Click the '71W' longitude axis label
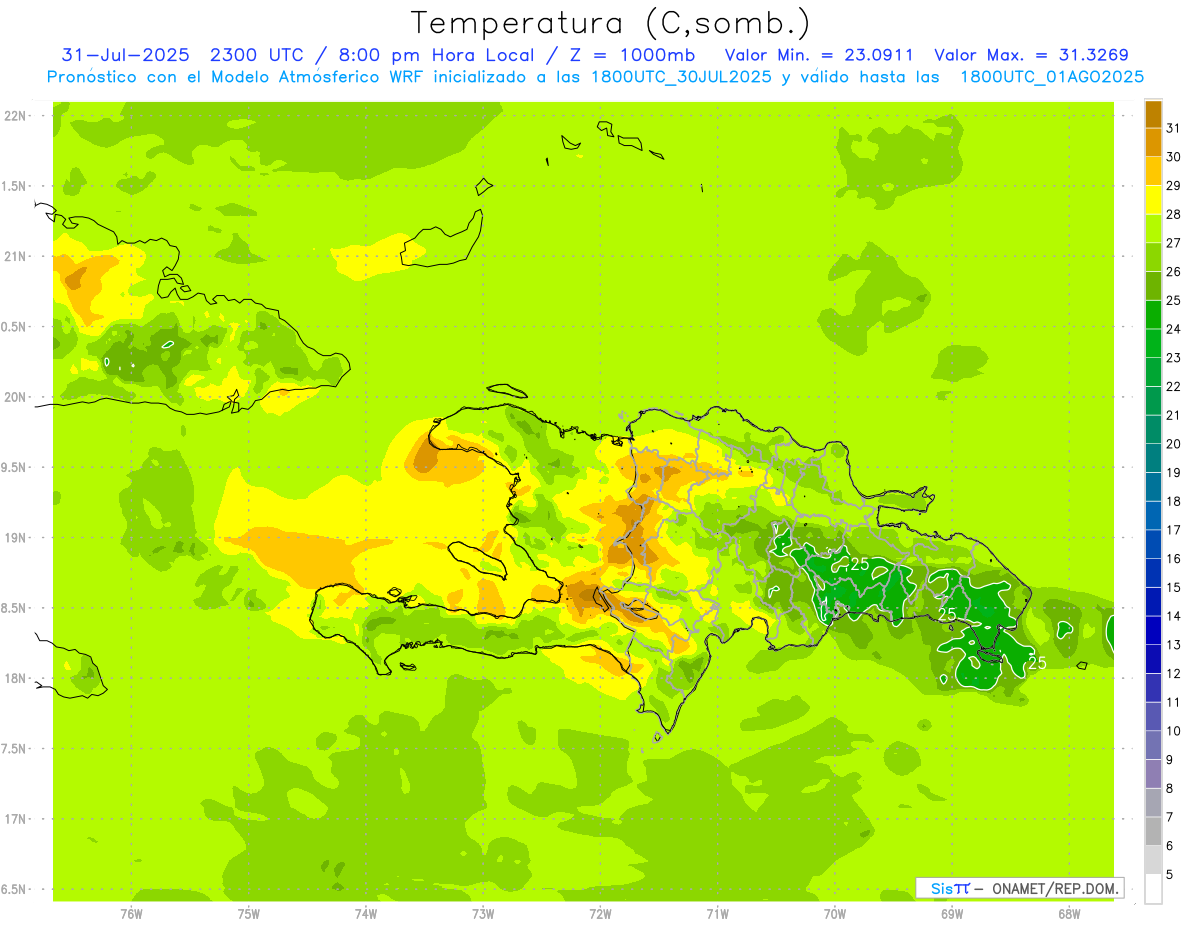Screen dimensions: 1200x927 (x=717, y=913)
